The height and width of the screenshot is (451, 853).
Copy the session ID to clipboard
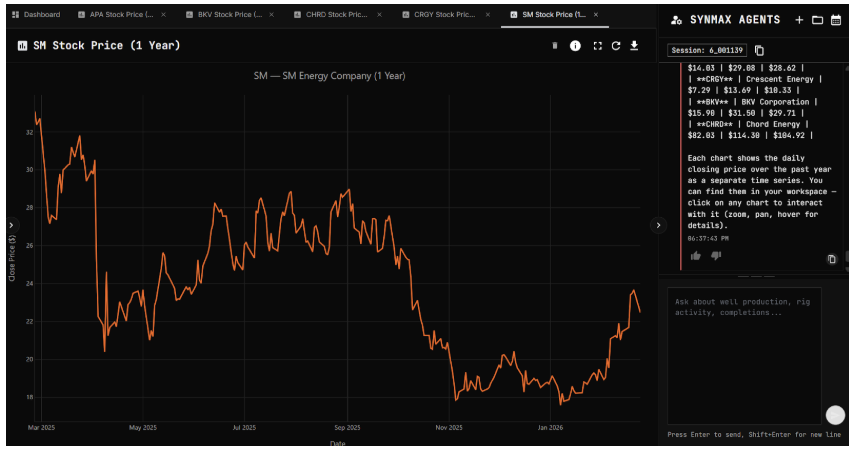[760, 51]
